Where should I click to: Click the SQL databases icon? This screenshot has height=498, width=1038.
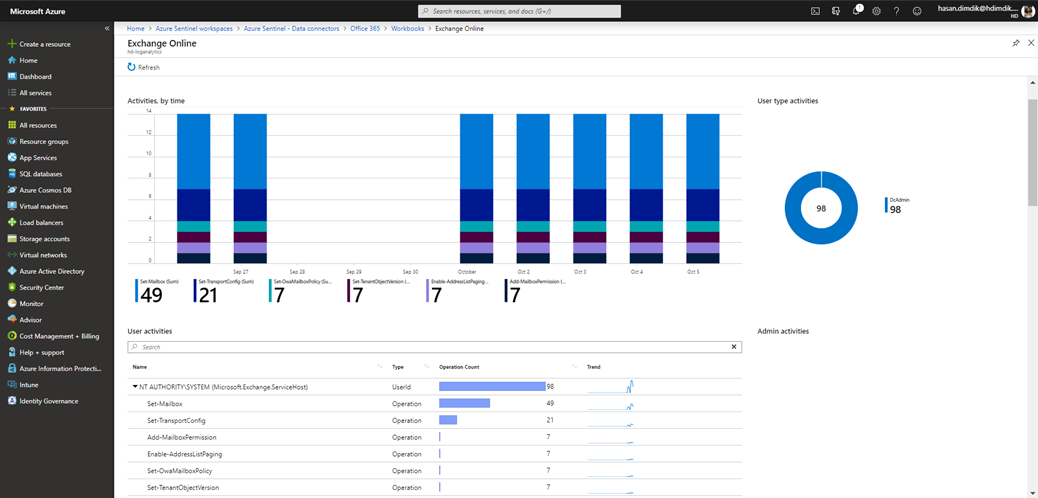click(11, 174)
